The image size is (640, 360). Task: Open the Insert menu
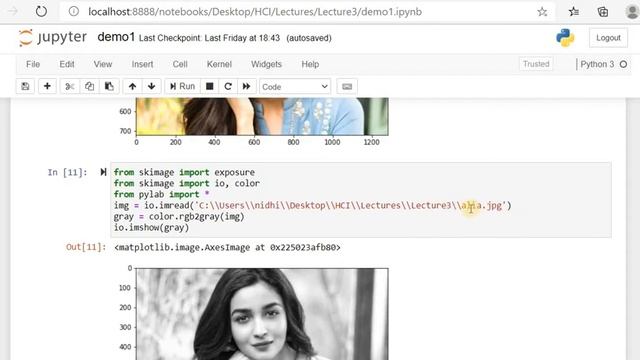[x=142, y=64]
